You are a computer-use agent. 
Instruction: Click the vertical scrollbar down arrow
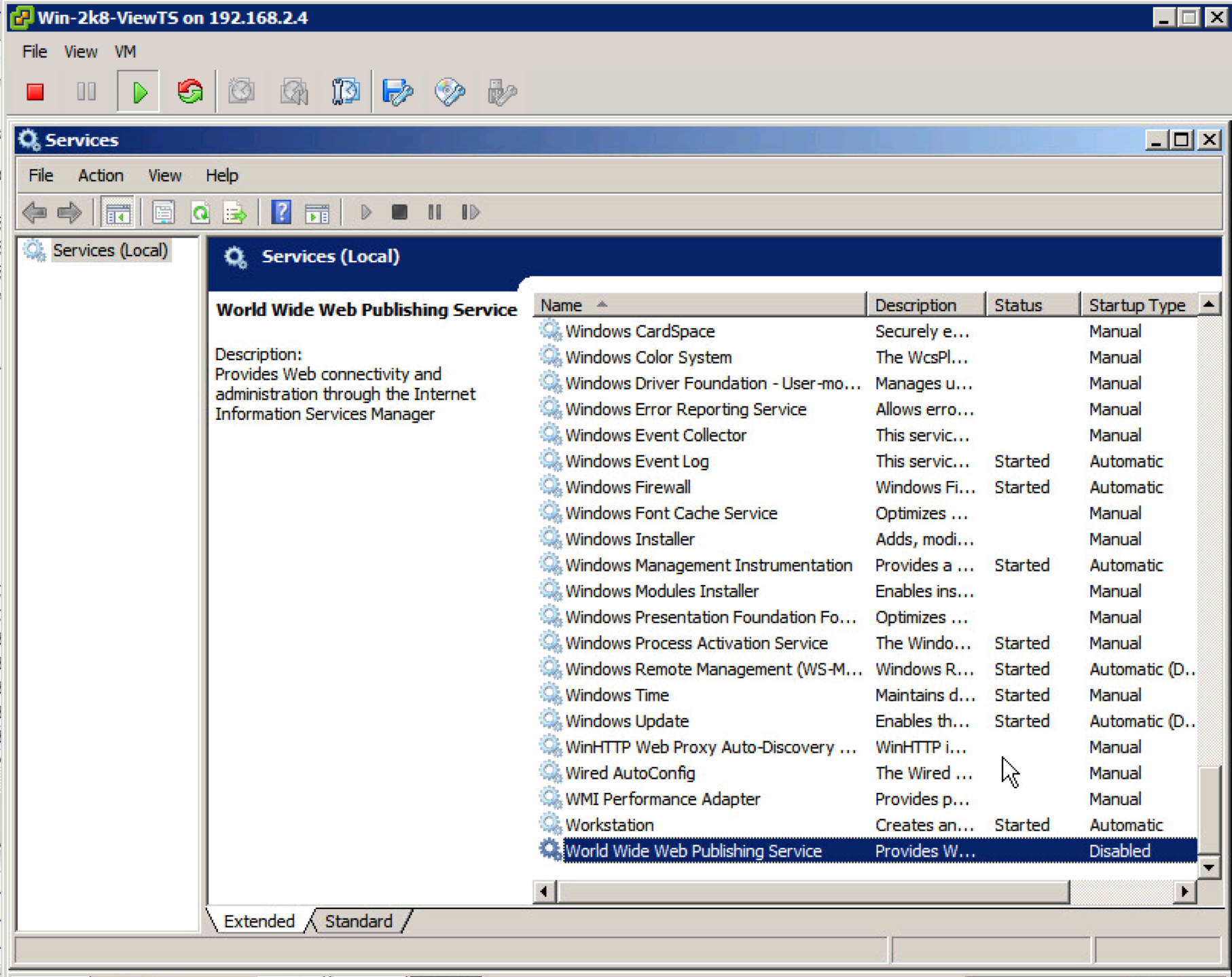(x=1209, y=867)
